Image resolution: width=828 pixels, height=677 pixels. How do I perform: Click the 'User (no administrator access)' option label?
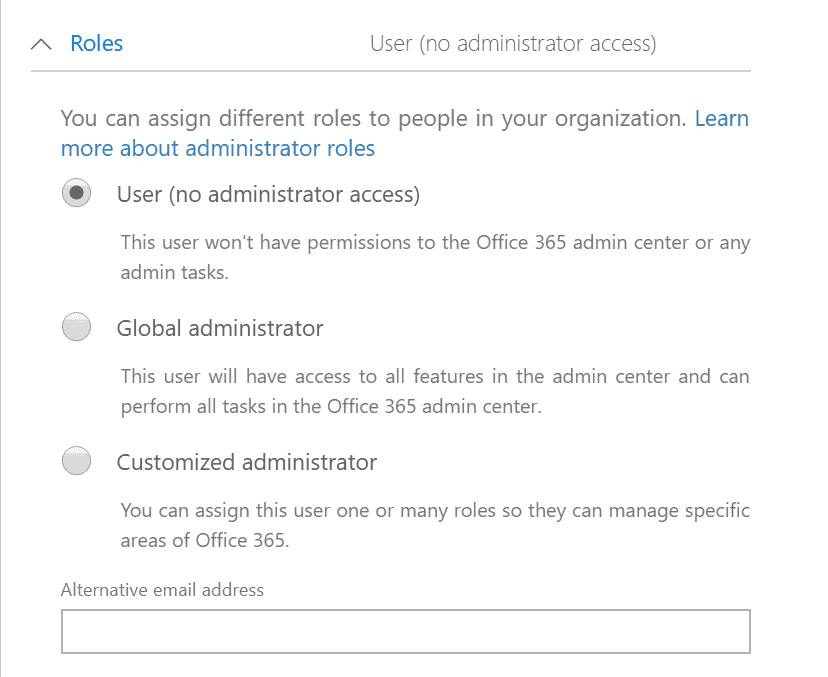[x=268, y=195]
